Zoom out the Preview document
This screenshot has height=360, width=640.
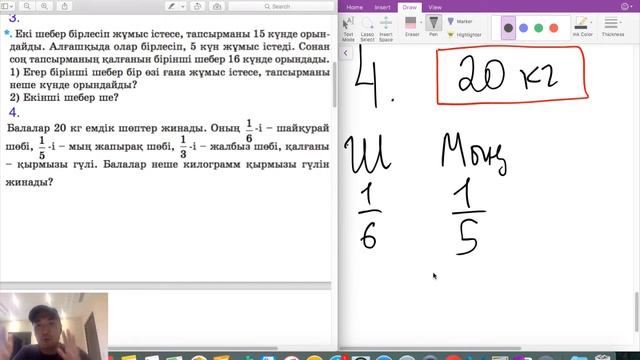click(27, 6)
